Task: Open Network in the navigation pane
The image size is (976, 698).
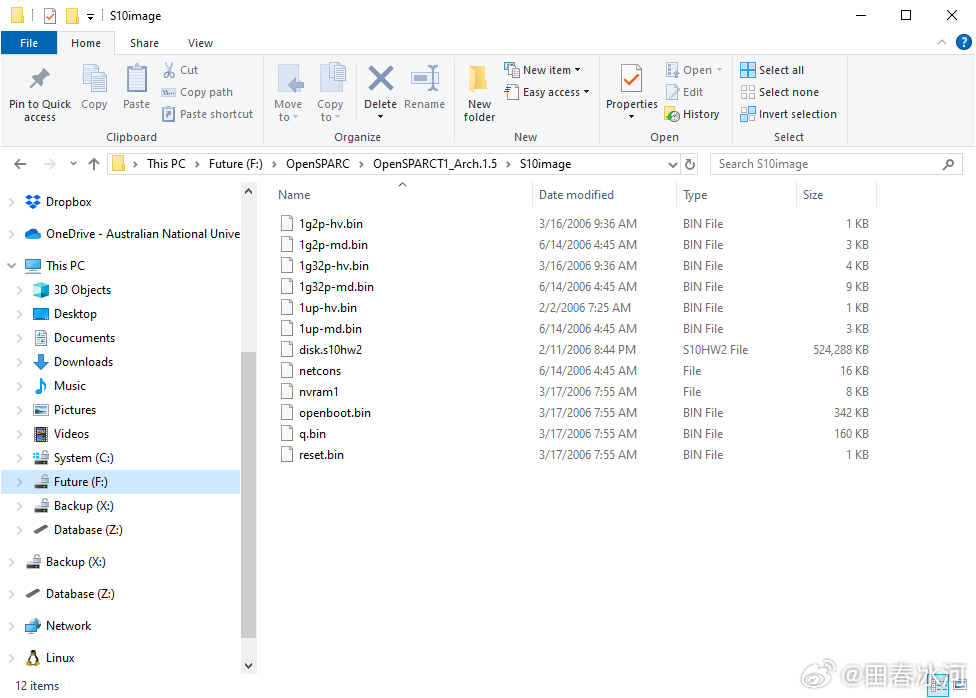Action: 68,626
